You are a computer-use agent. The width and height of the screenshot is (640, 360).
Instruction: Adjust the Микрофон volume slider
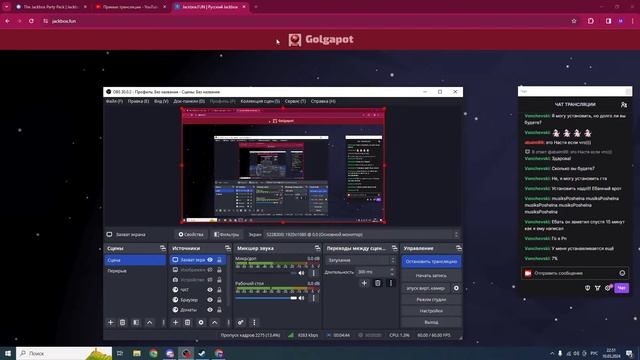(266, 273)
